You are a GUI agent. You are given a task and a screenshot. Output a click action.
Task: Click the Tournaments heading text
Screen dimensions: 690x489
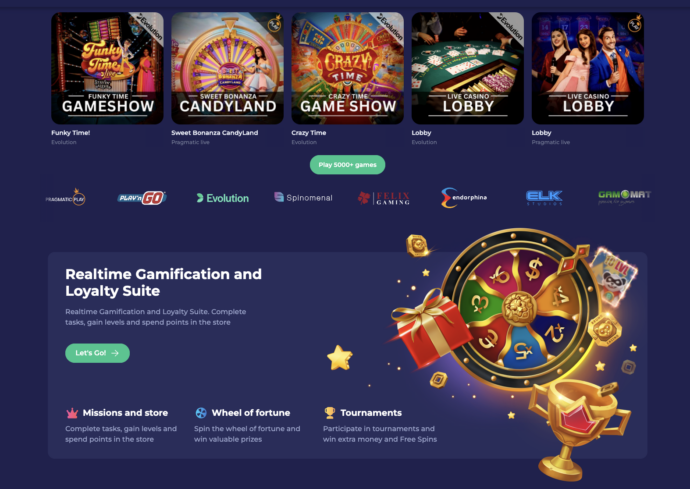click(371, 413)
